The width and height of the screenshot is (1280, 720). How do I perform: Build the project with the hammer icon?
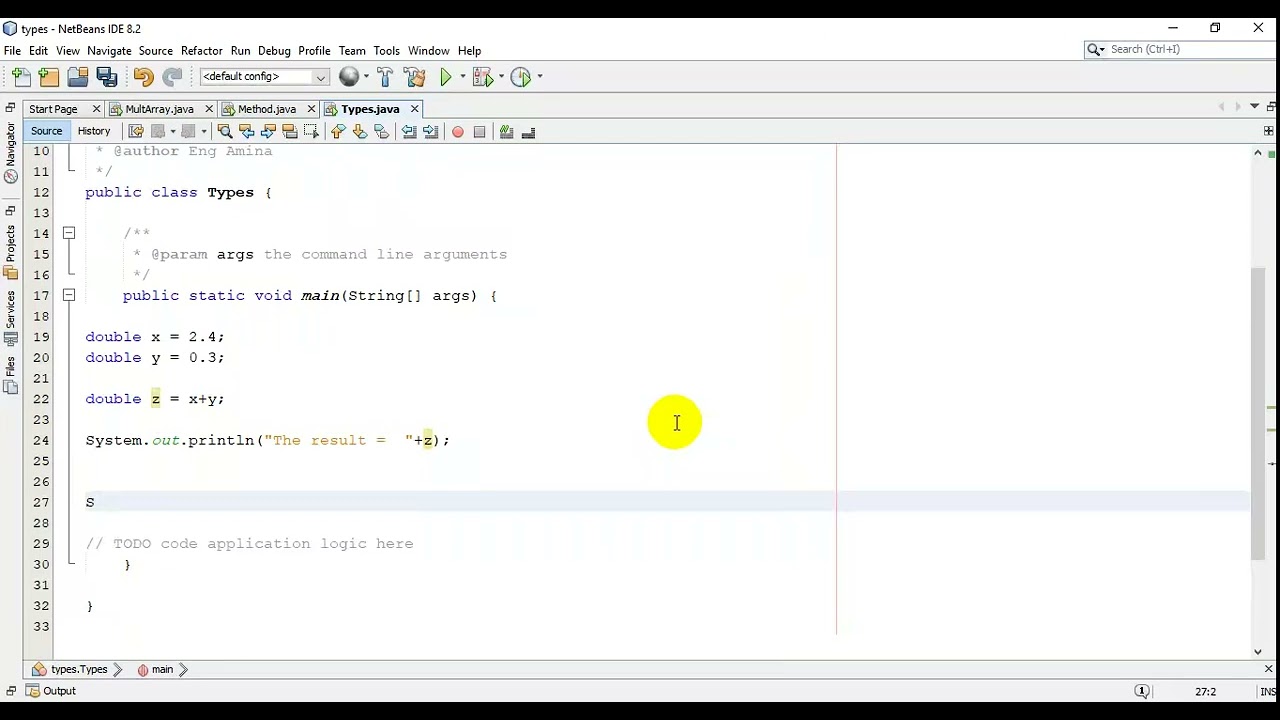[385, 77]
